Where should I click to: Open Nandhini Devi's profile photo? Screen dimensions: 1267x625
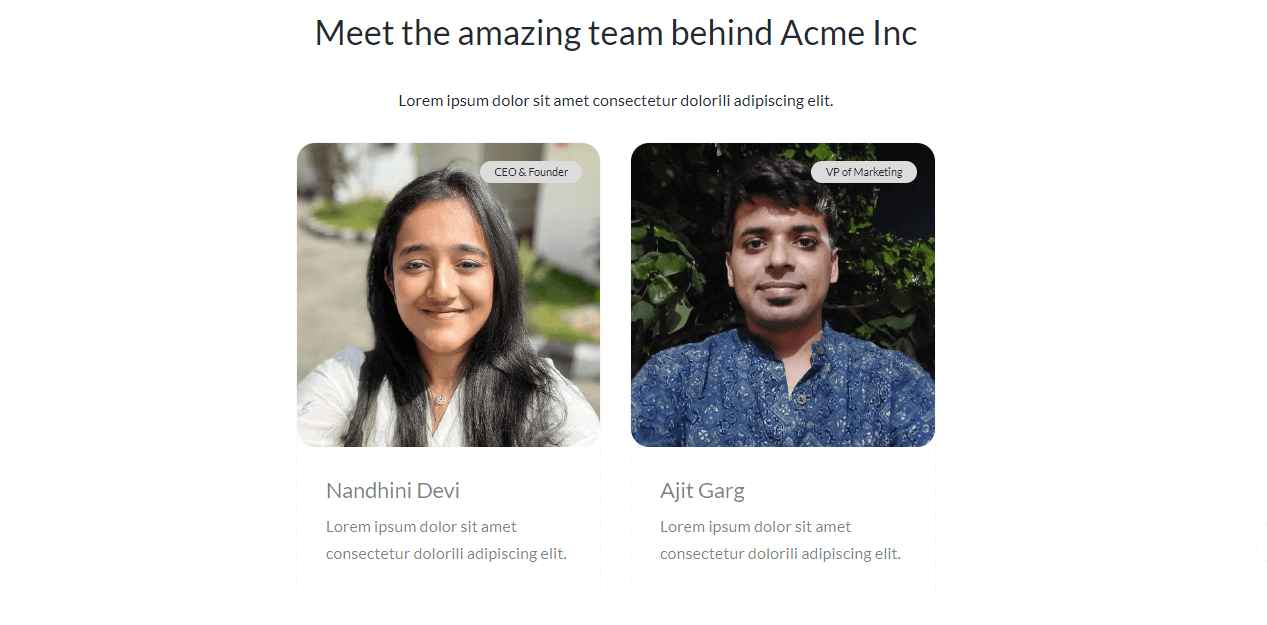(x=448, y=295)
